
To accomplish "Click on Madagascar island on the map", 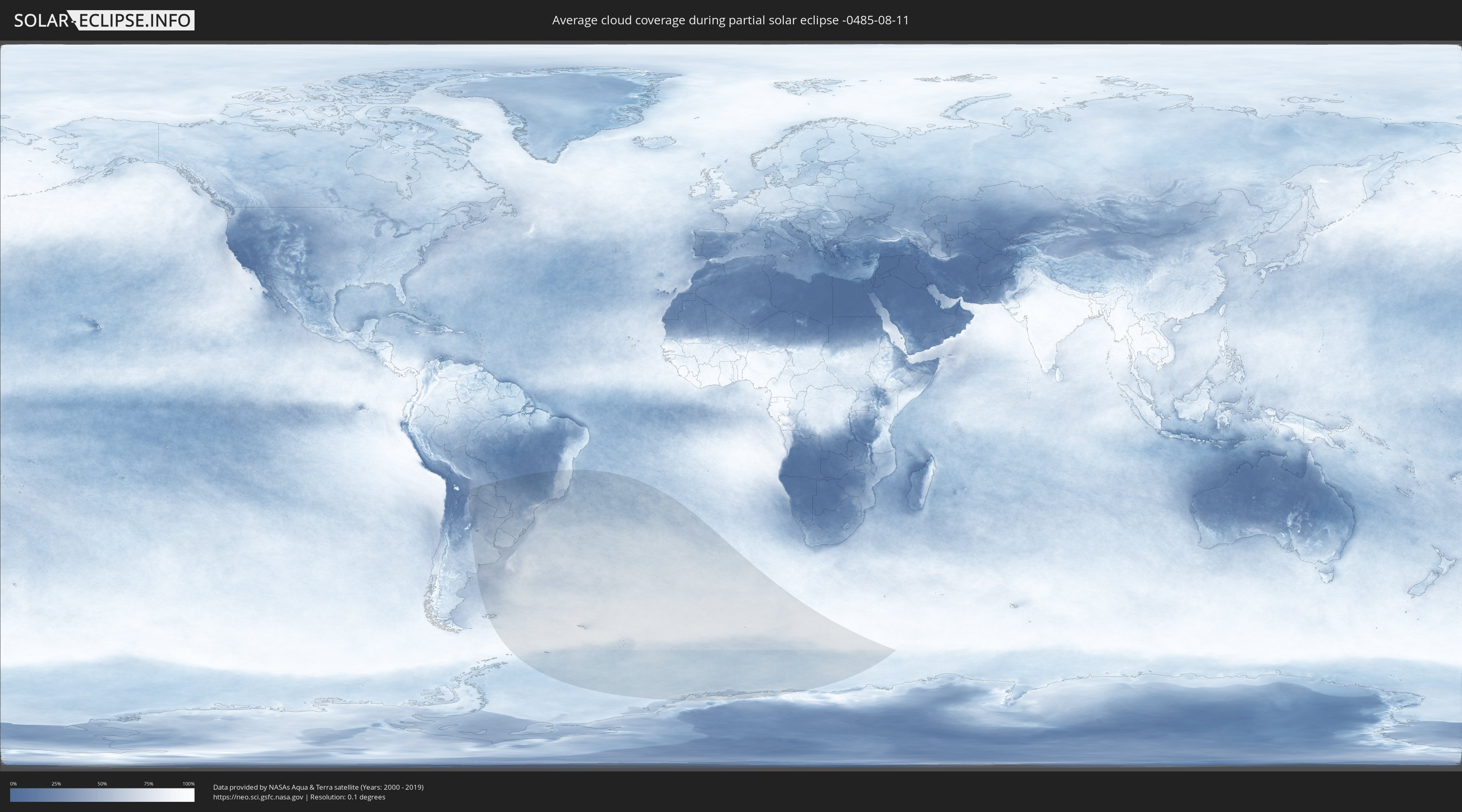I will 921,484.
